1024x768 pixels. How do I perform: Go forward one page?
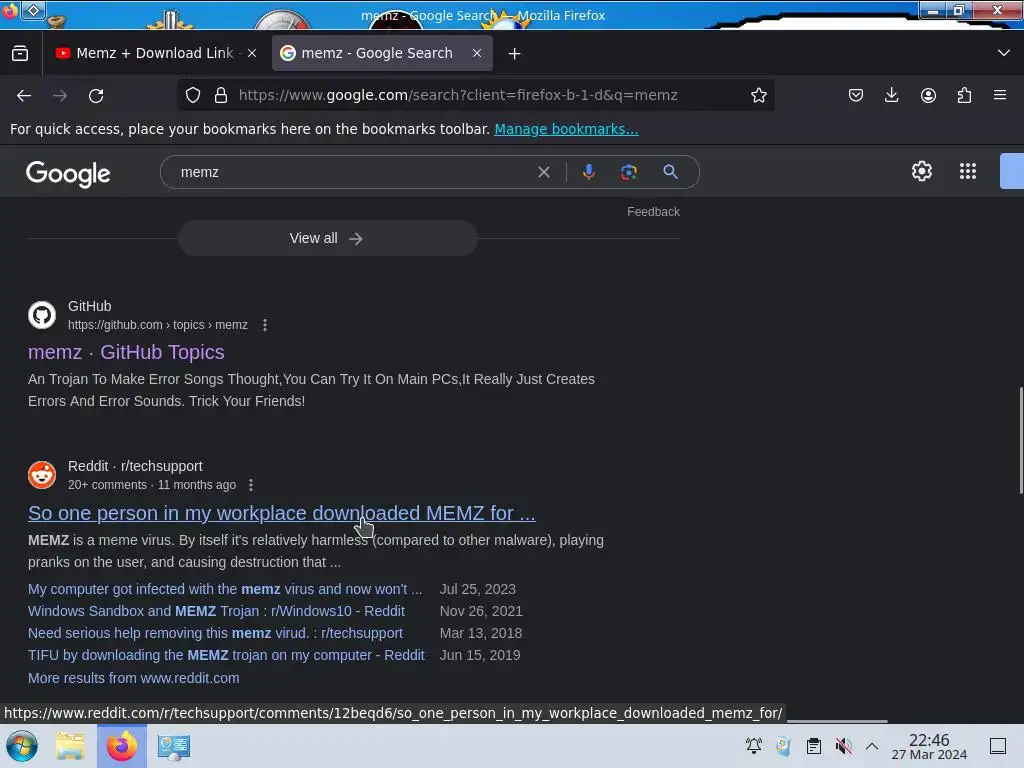pos(60,95)
